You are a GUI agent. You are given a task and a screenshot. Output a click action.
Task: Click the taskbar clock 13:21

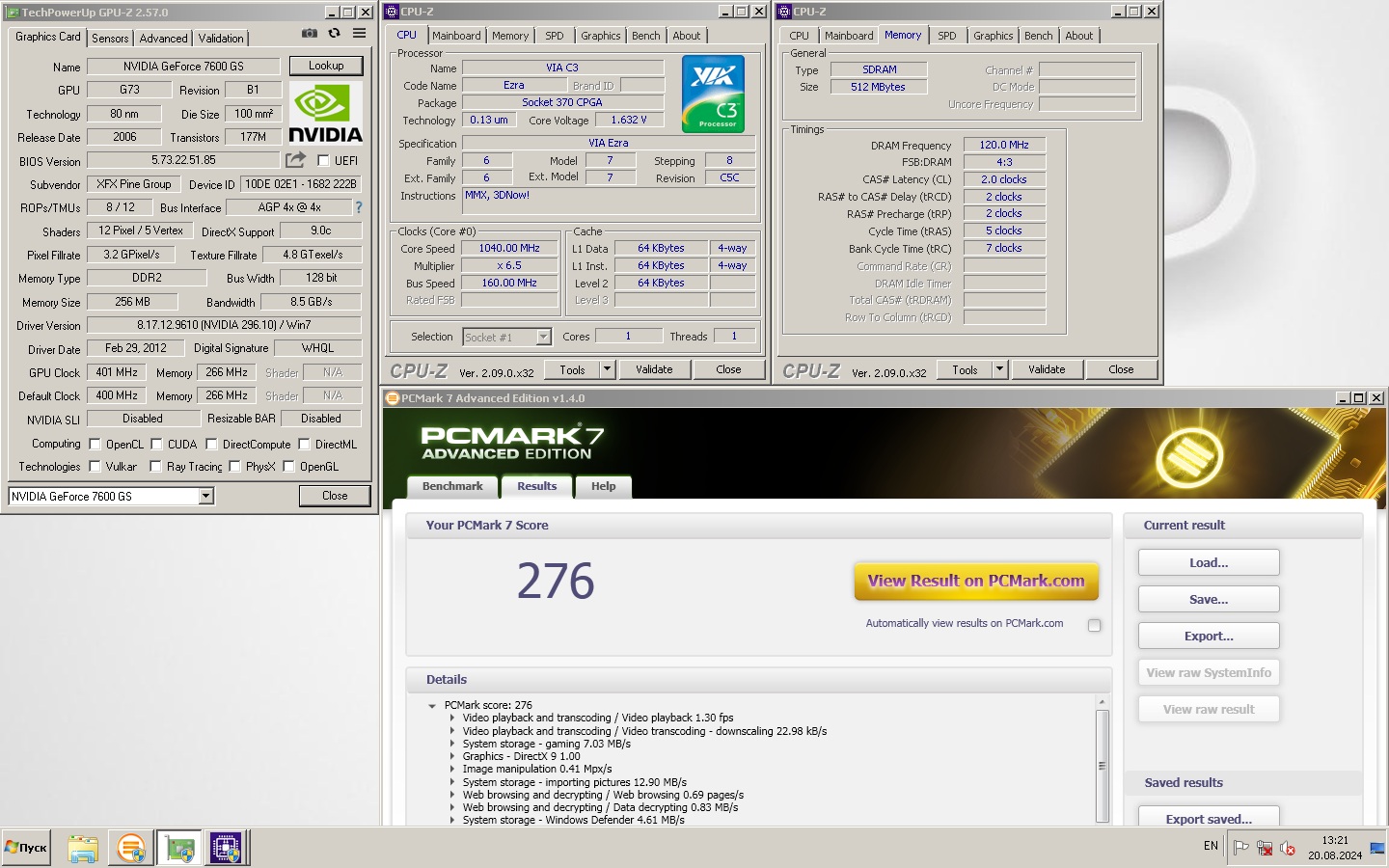tap(1335, 840)
